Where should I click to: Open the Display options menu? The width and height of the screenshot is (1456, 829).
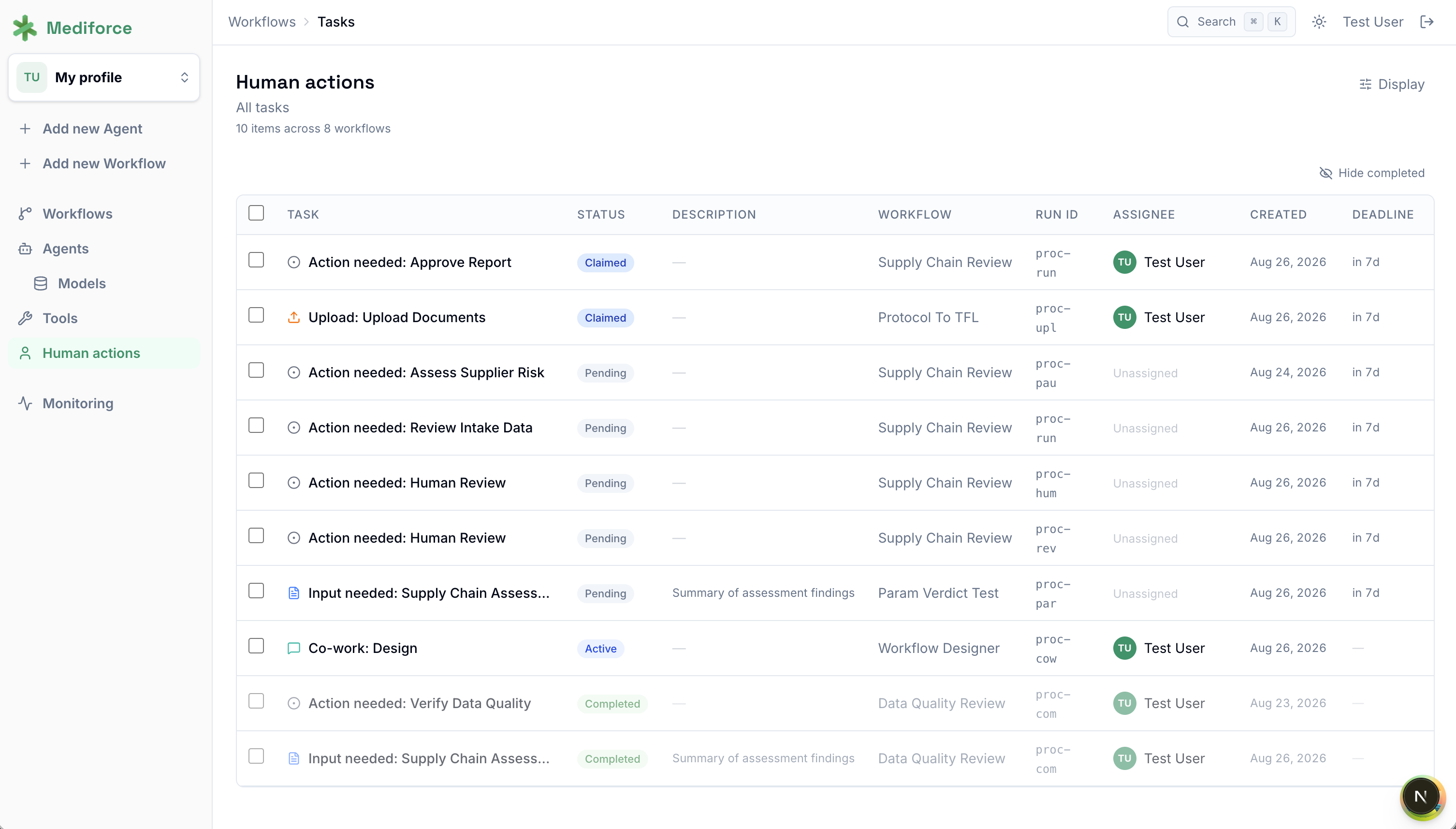coord(1392,84)
